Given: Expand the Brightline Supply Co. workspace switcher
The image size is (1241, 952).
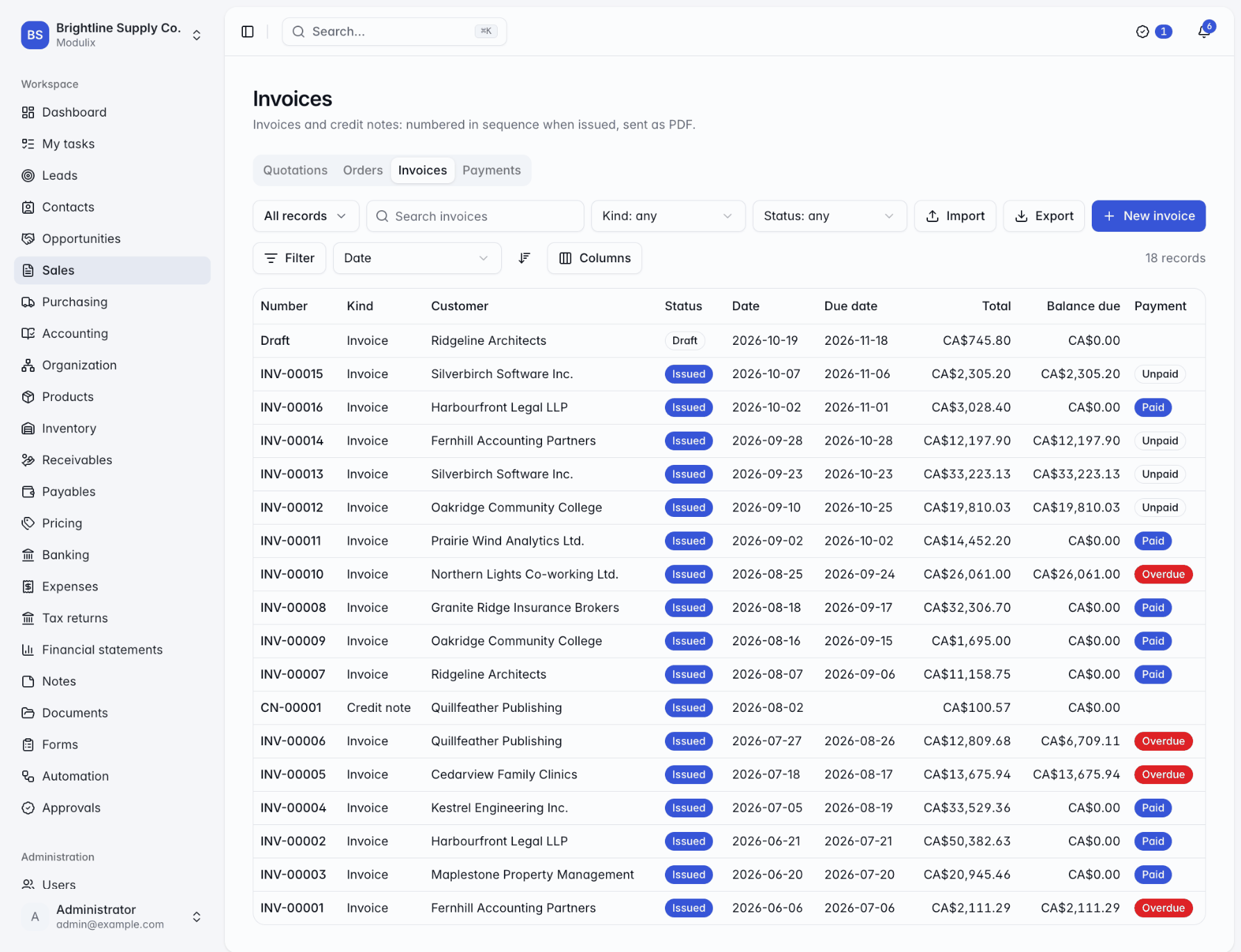Looking at the screenshot, I should tap(112, 35).
